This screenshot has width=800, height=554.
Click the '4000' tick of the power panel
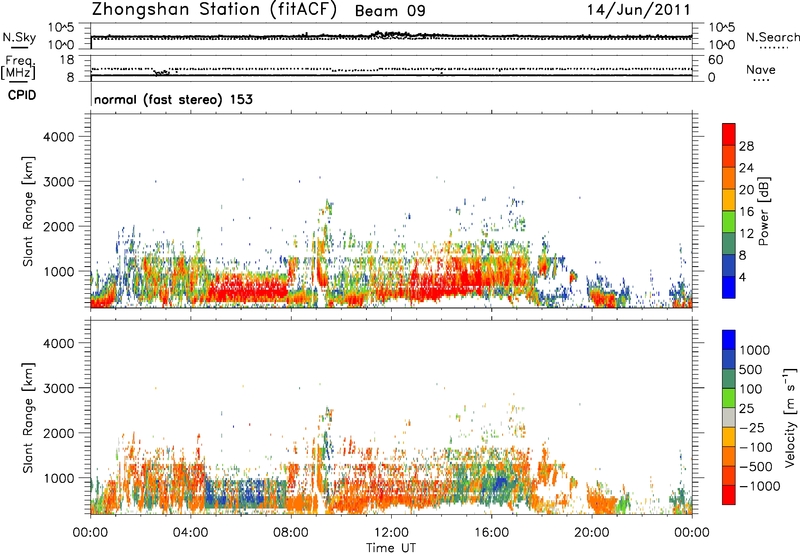point(58,137)
